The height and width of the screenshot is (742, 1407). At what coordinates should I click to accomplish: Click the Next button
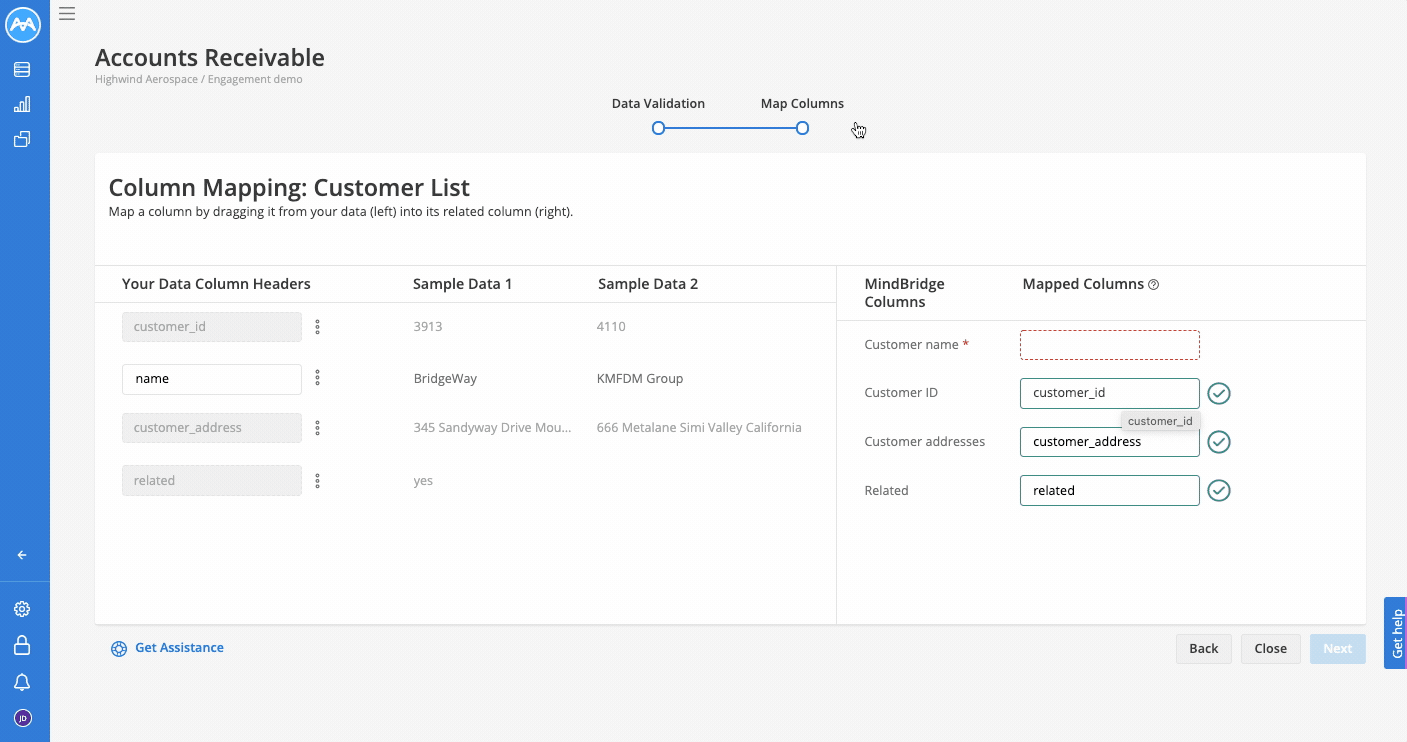coord(1338,648)
